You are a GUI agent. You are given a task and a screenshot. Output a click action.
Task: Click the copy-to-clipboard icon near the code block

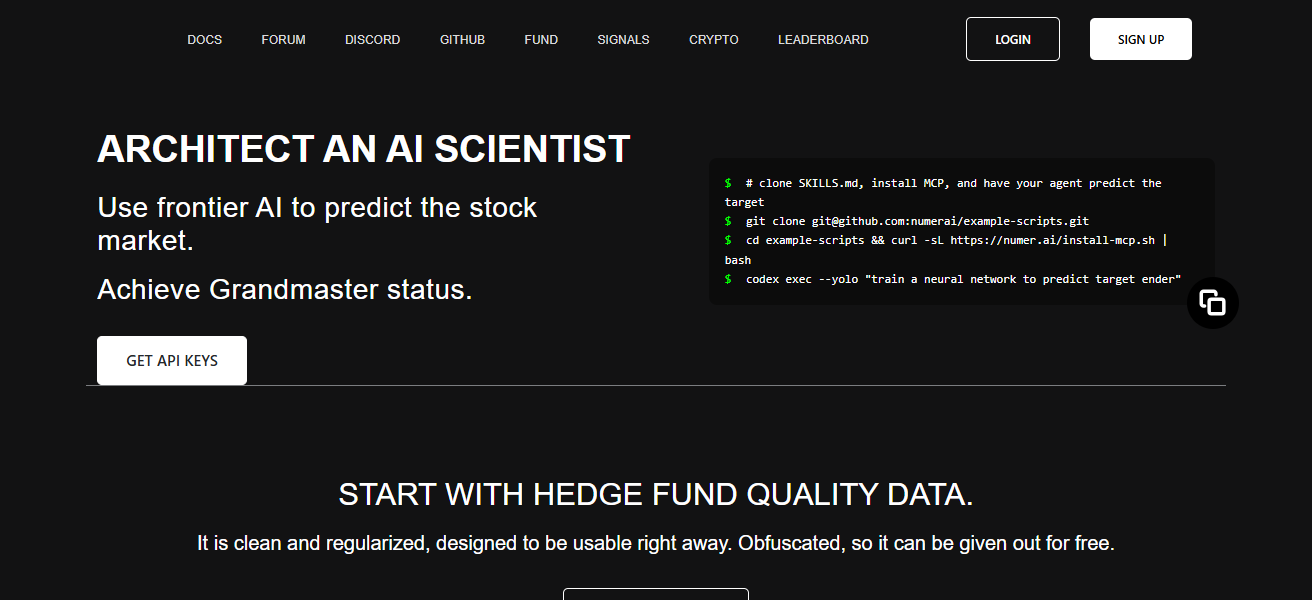[x=1212, y=302]
